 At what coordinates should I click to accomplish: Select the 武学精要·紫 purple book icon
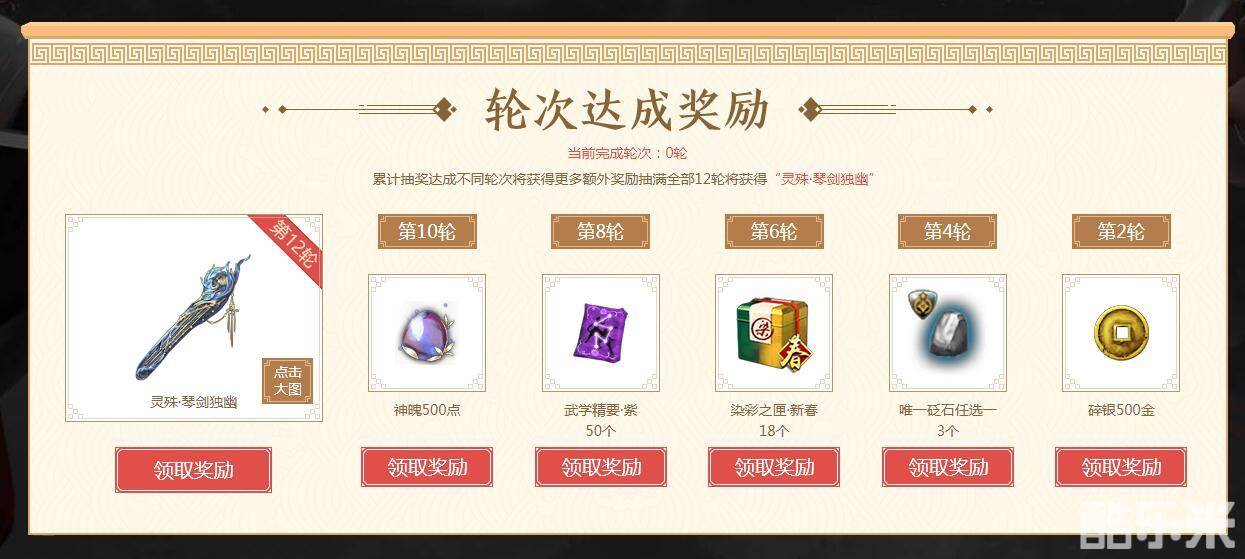pos(601,333)
